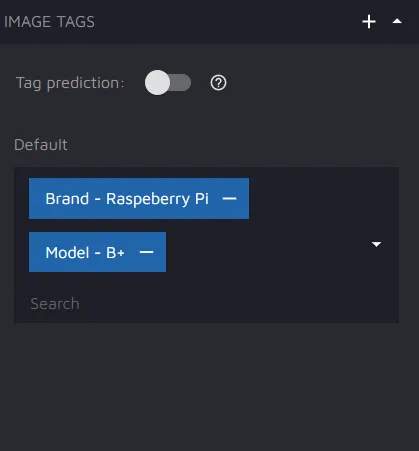
Task: Open the Default tags dropdown arrow
Action: (x=376, y=244)
